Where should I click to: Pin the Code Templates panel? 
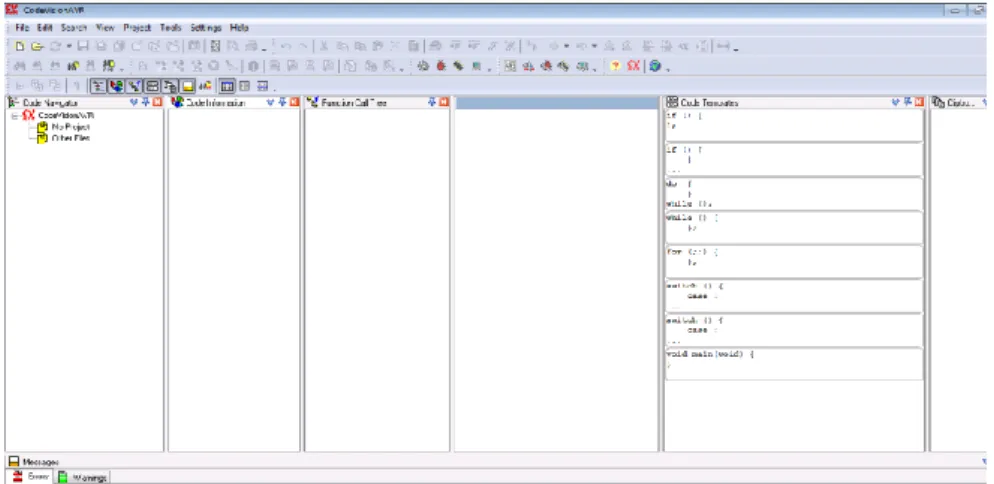click(x=907, y=102)
